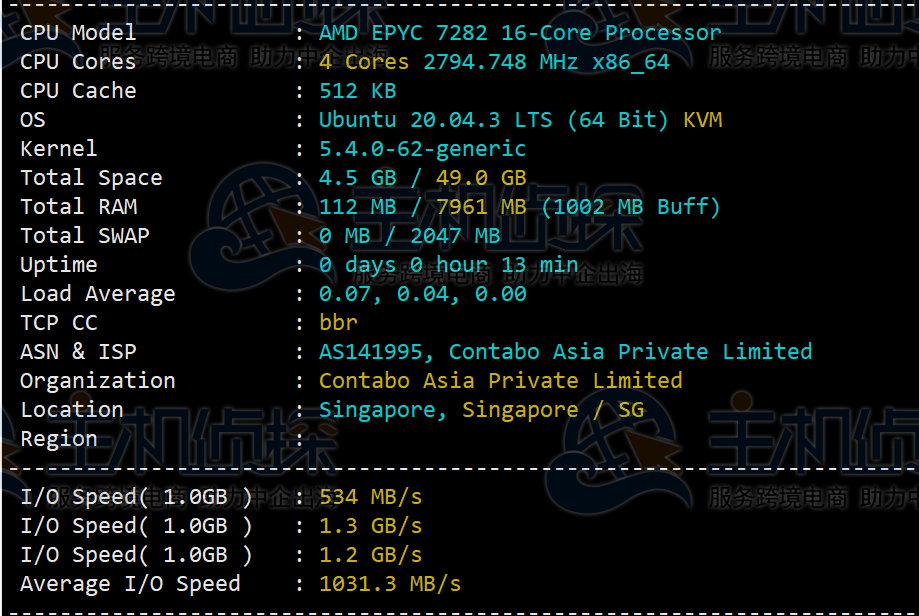Click kernel version 5.4.0-62-generic
The height and width of the screenshot is (616, 919).
tap(422, 149)
